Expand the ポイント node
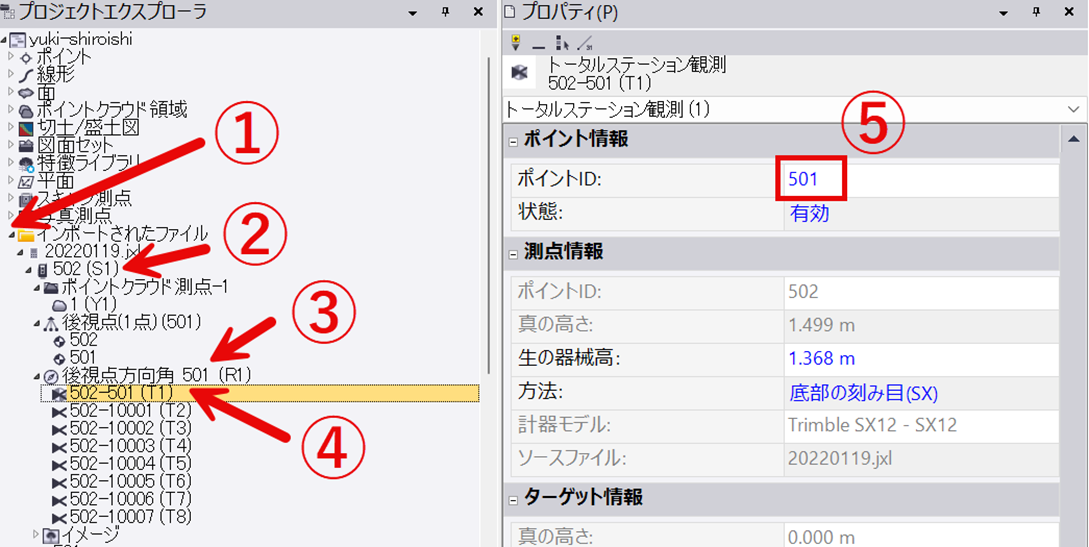1089x547 pixels. coord(11,55)
